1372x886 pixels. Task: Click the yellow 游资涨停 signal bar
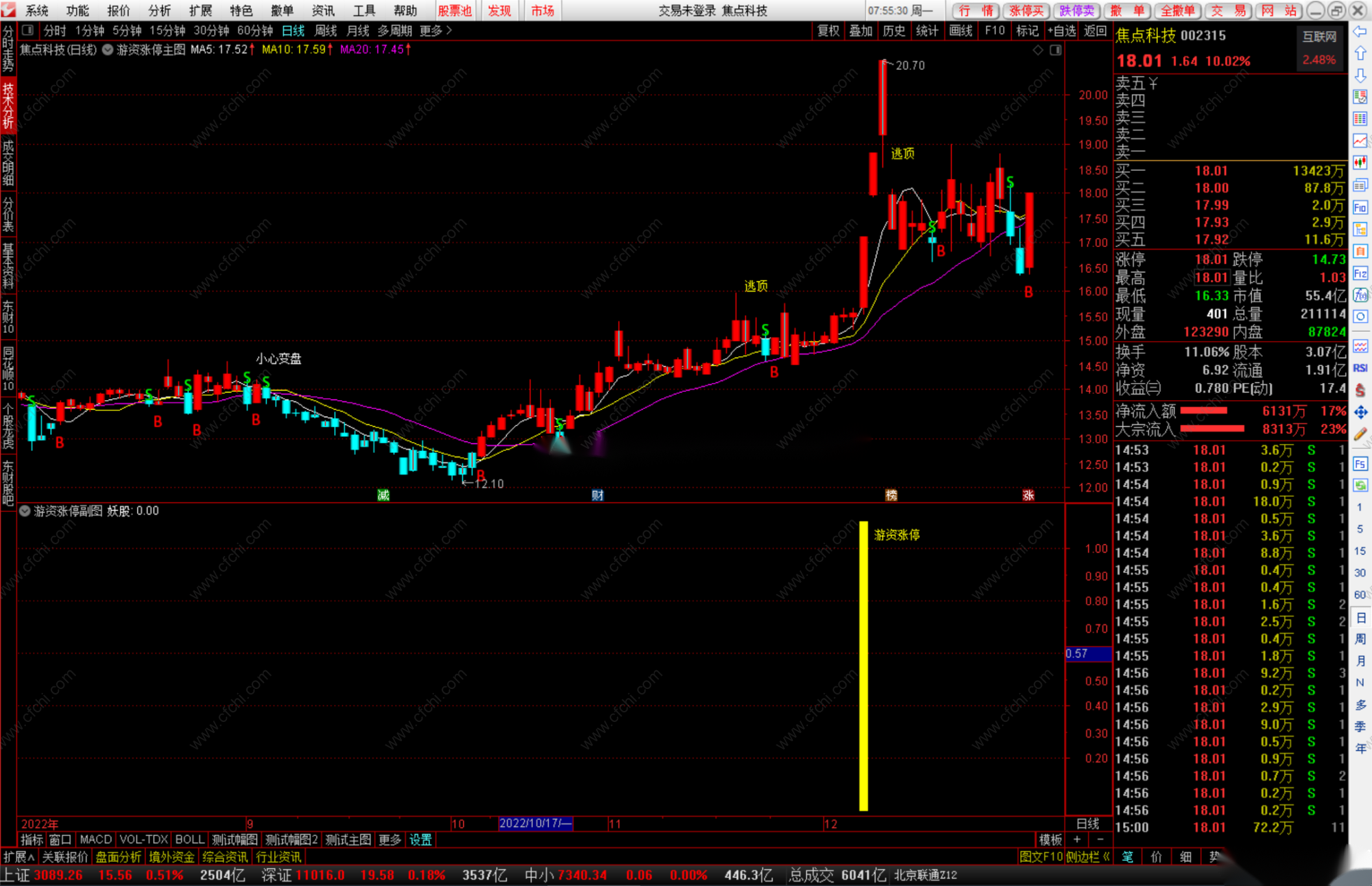(863, 666)
